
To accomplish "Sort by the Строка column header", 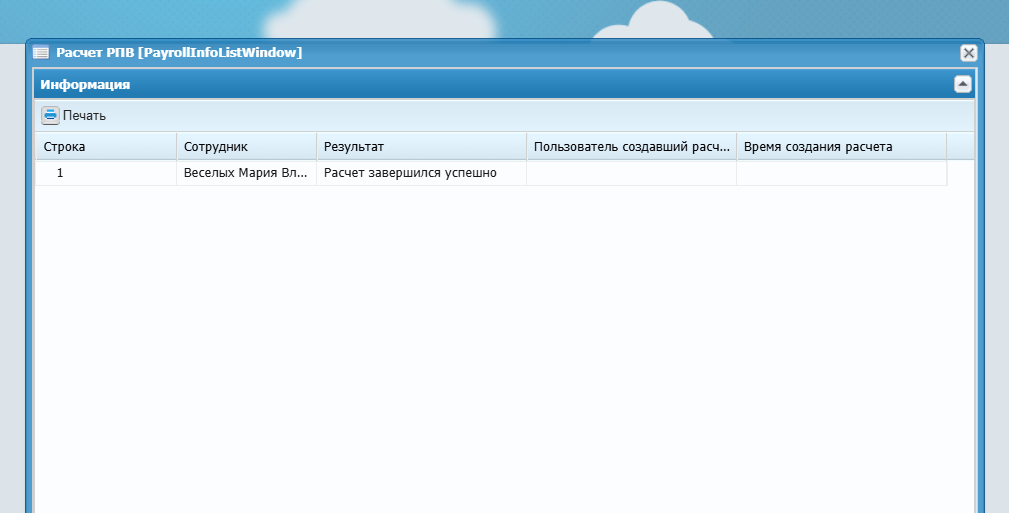I will pos(106,147).
